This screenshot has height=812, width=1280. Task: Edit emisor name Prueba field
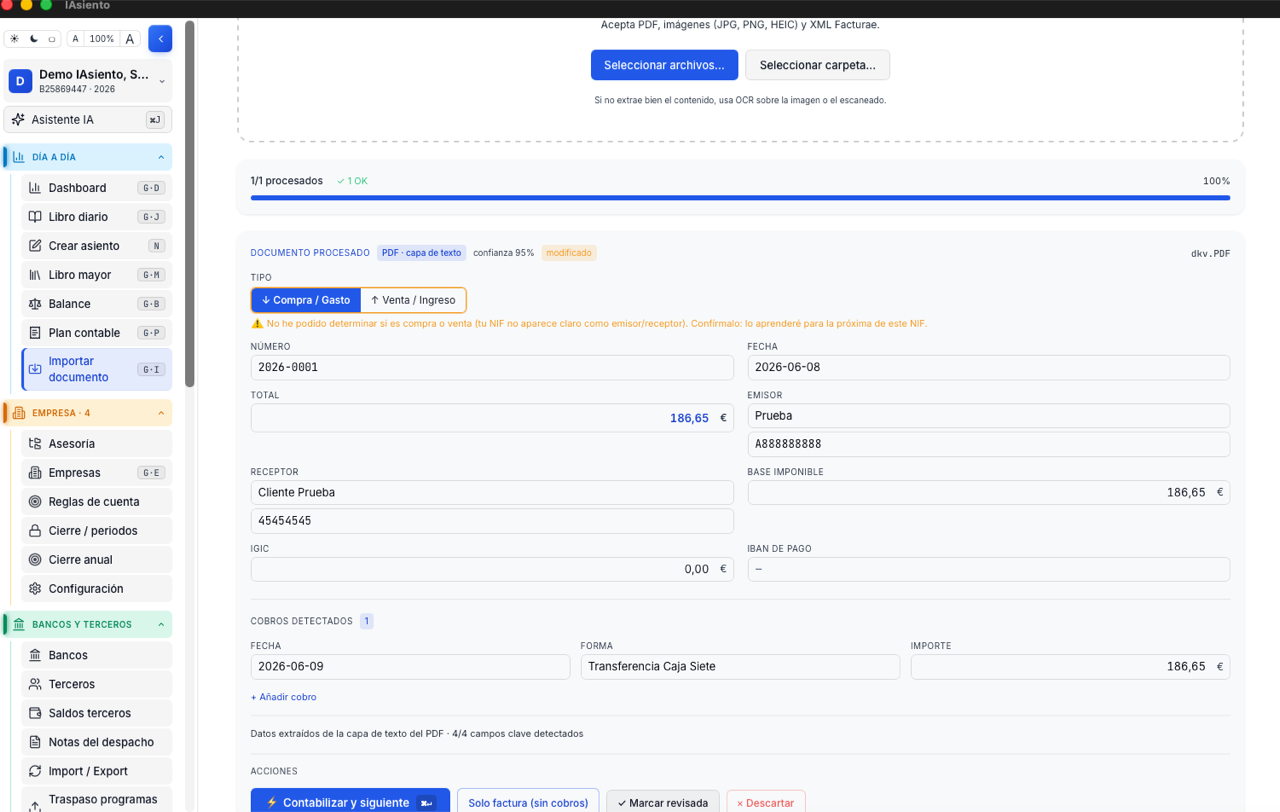(x=988, y=416)
